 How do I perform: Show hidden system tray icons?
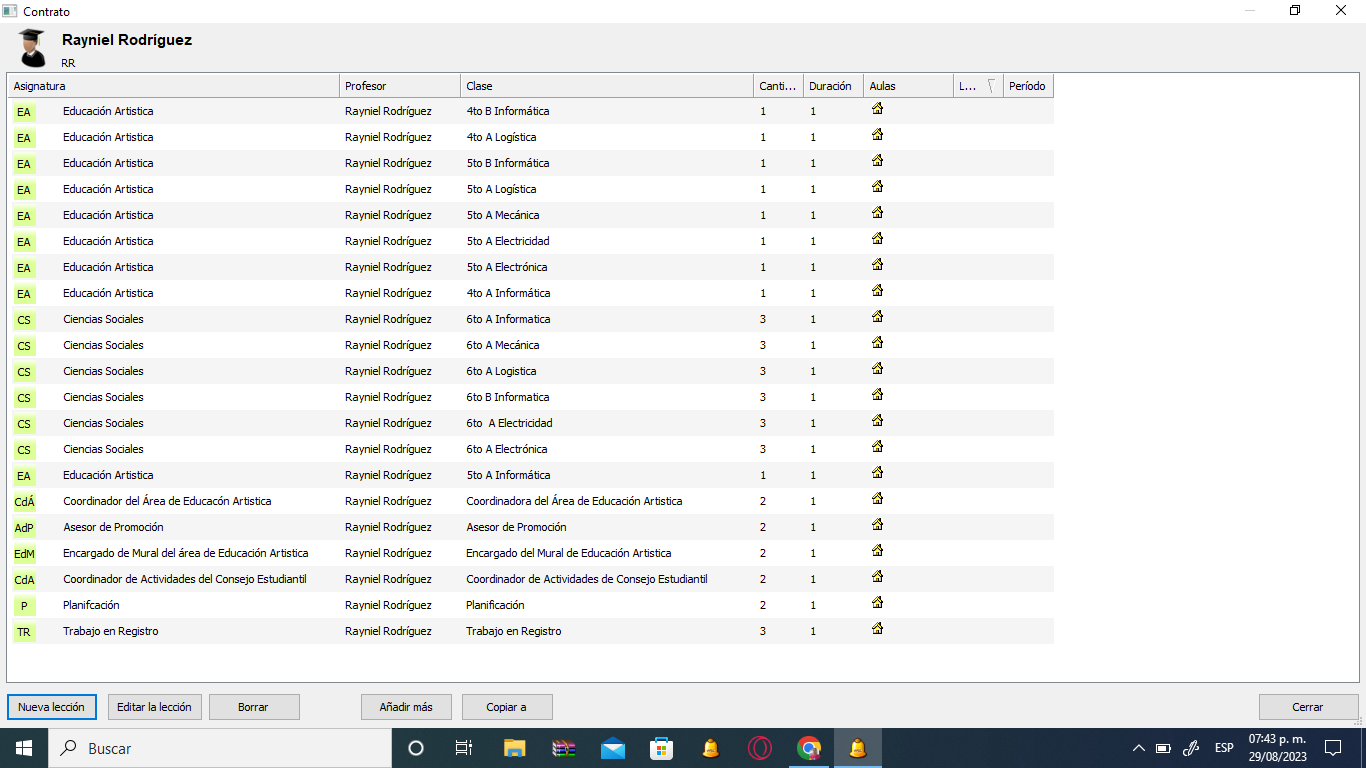tap(1138, 748)
